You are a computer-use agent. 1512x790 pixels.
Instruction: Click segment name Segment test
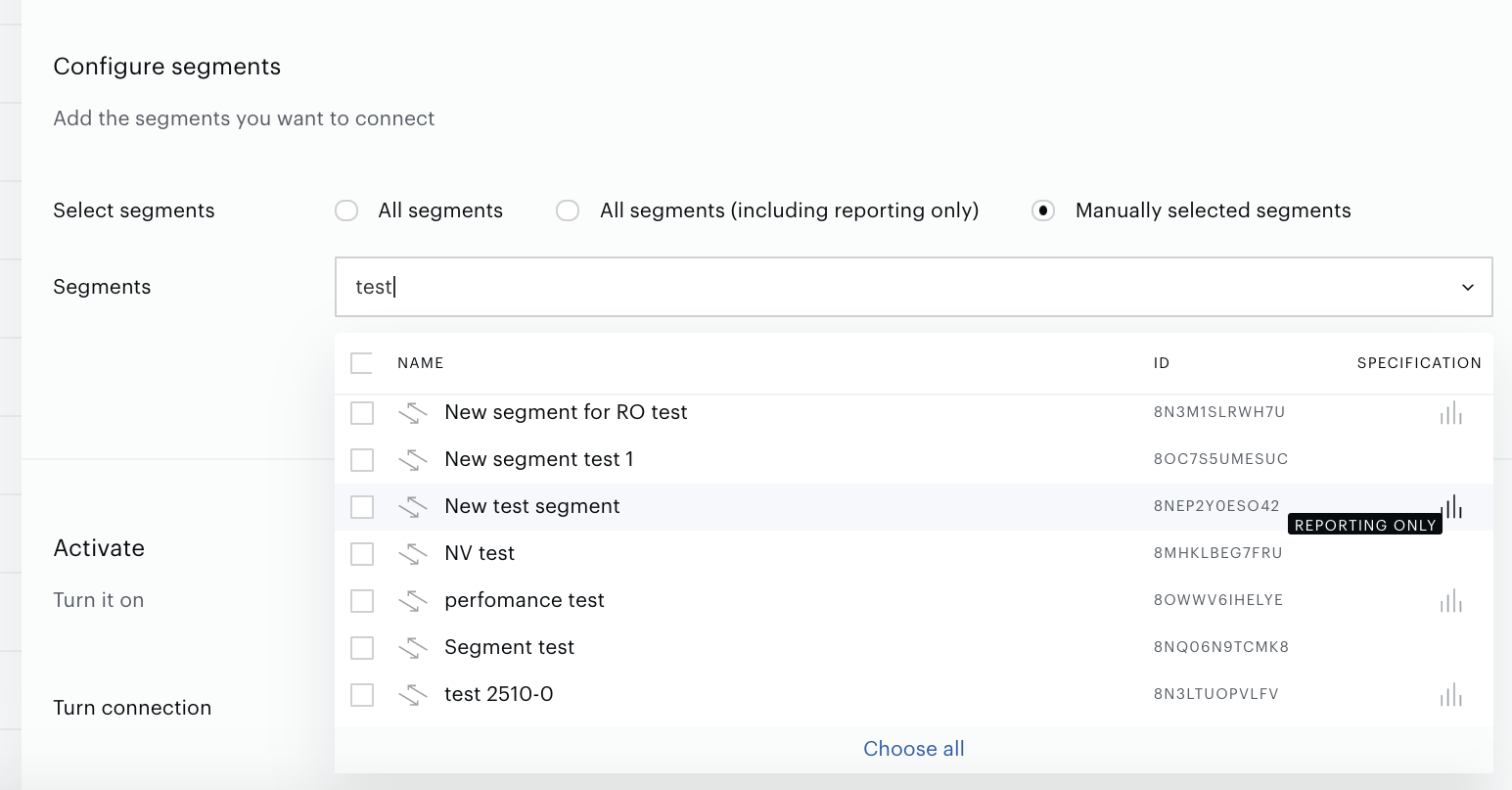click(510, 648)
